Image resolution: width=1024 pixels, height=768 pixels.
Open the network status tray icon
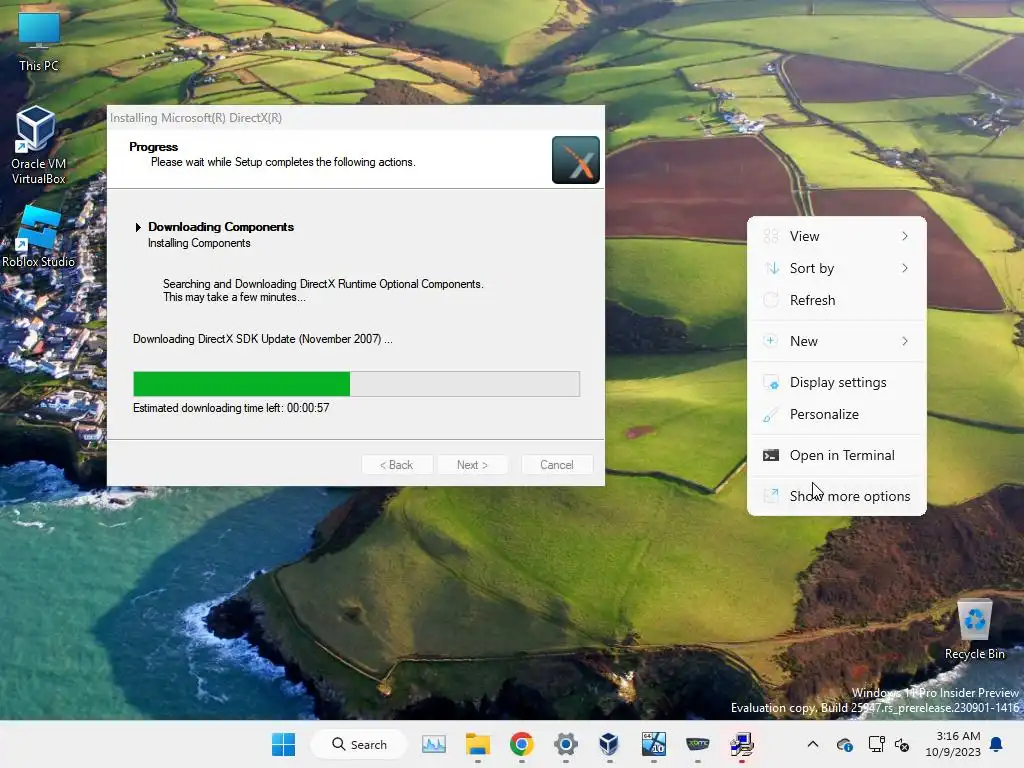[876, 744]
